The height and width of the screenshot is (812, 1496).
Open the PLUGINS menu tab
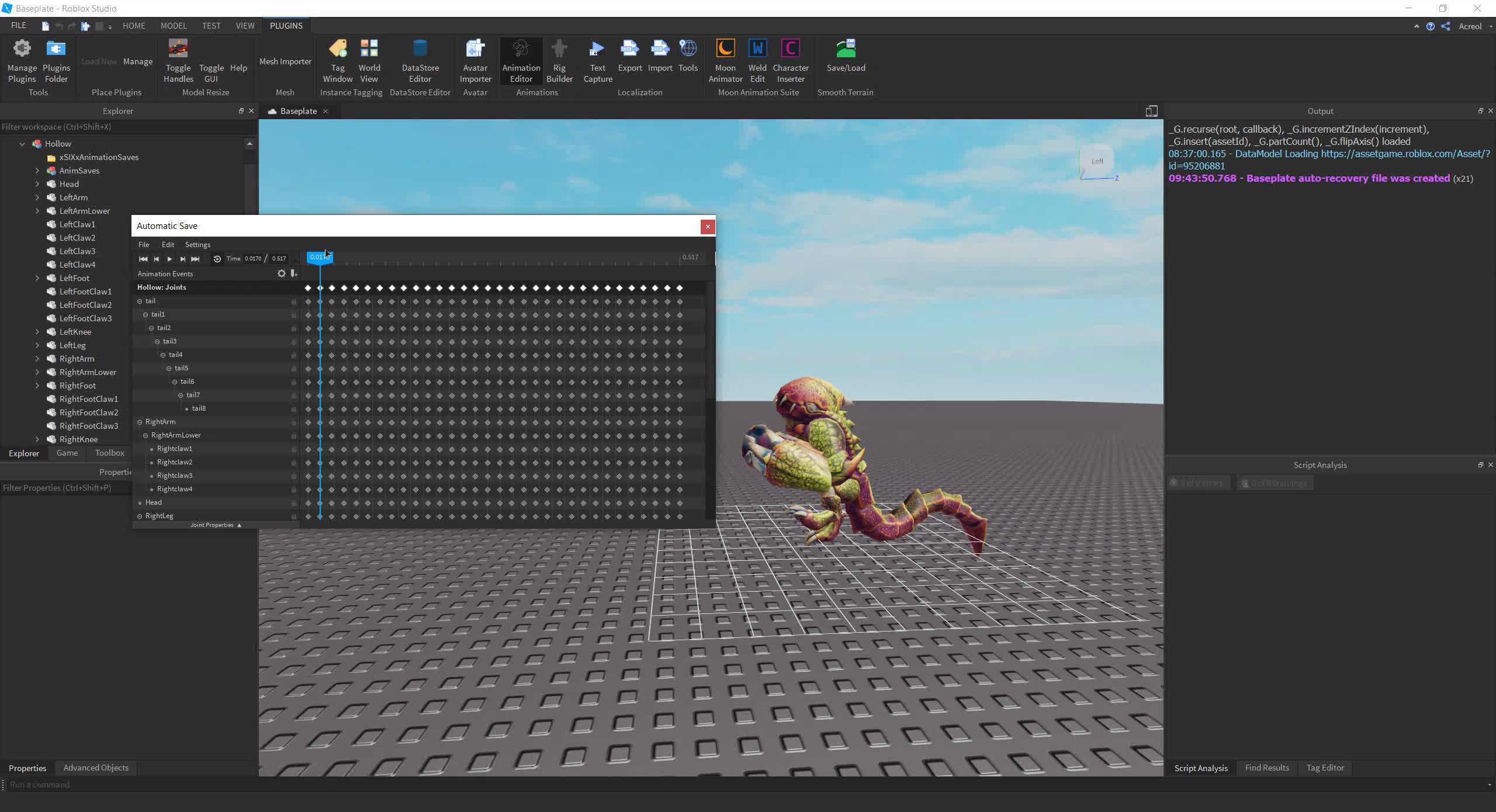point(287,25)
